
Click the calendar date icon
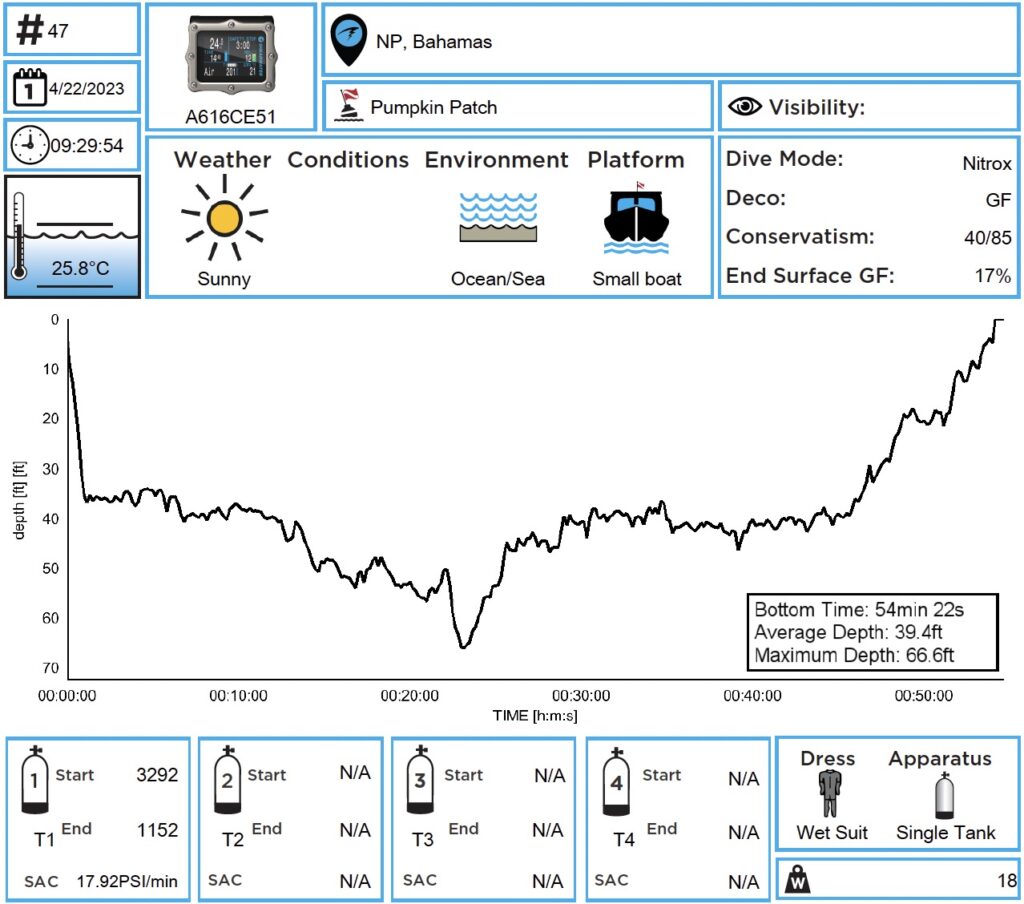tap(28, 88)
